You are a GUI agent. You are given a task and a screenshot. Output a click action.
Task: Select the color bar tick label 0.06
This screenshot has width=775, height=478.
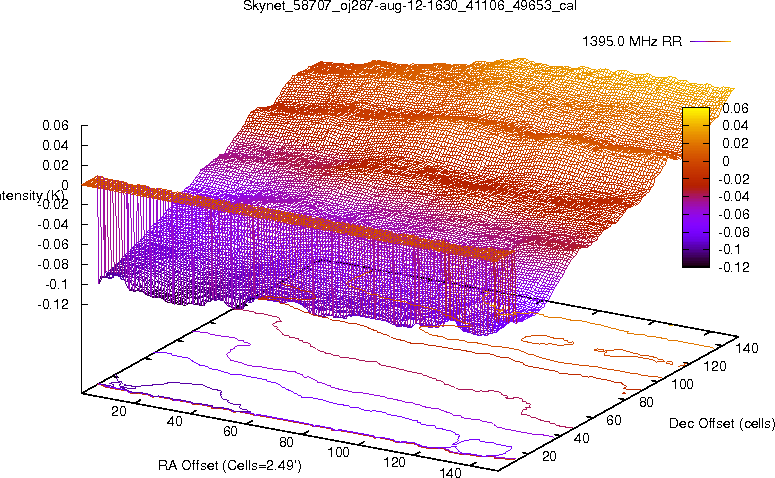[735, 108]
